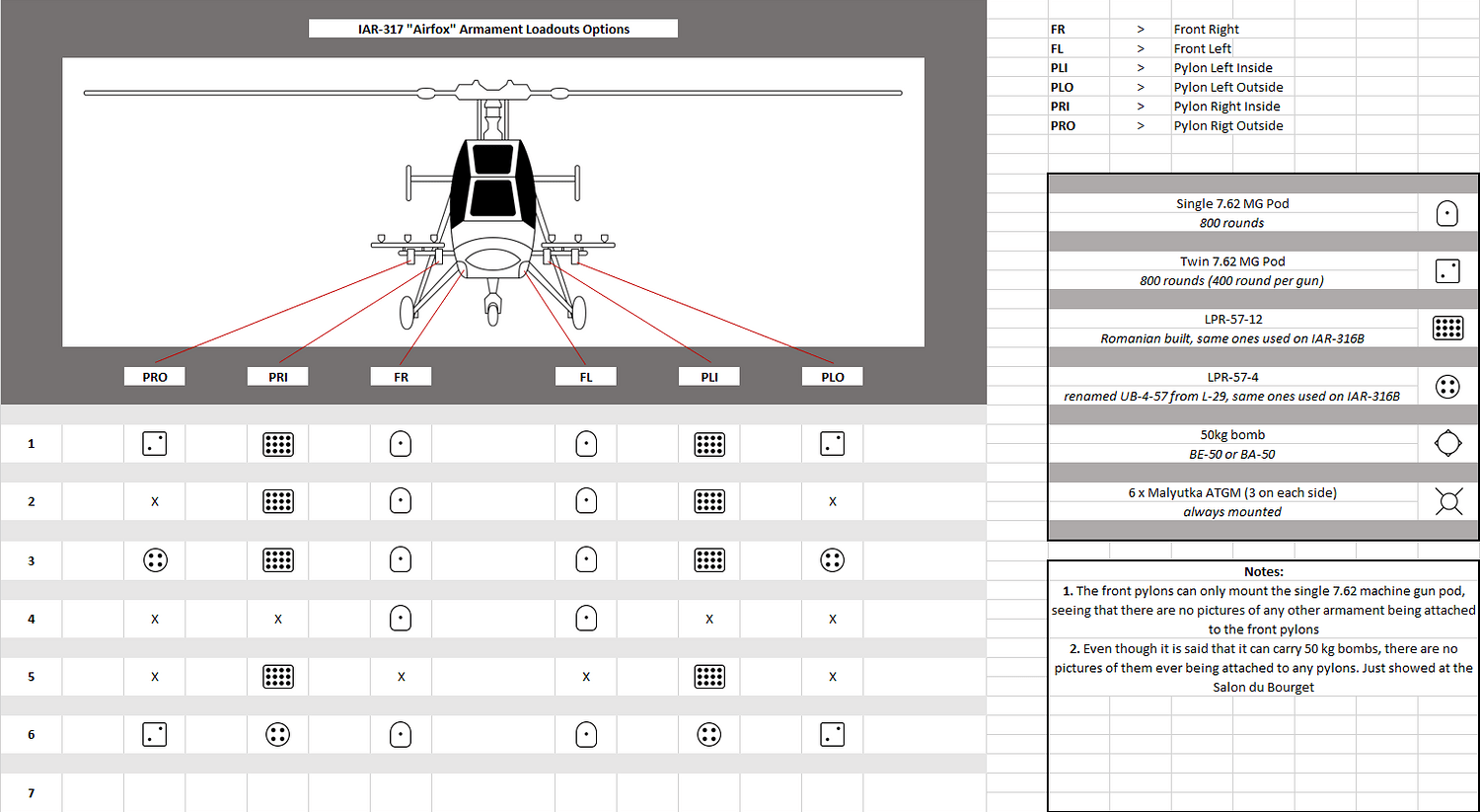Viewport: 1480px width, 812px height.
Task: Select the X cell in row 2 PLO
Action: click(833, 502)
